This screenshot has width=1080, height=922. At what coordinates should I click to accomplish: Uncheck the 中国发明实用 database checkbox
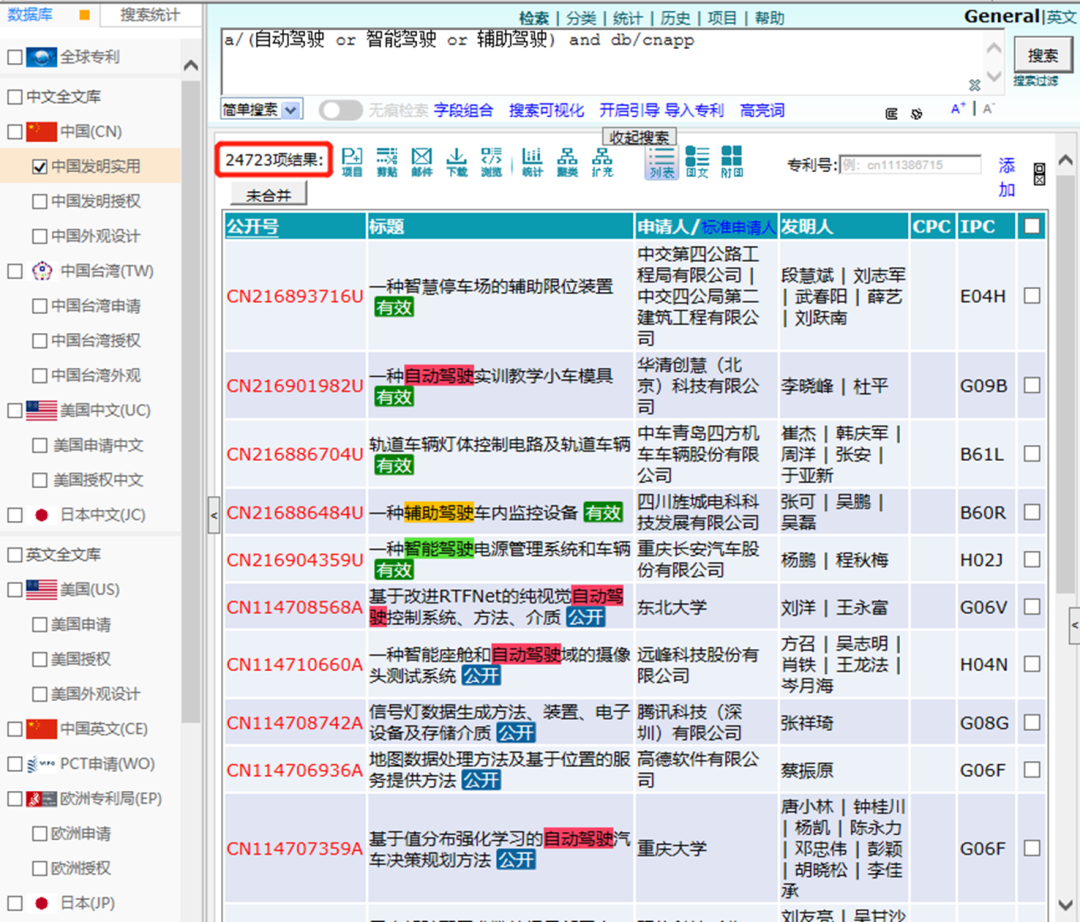pos(40,167)
